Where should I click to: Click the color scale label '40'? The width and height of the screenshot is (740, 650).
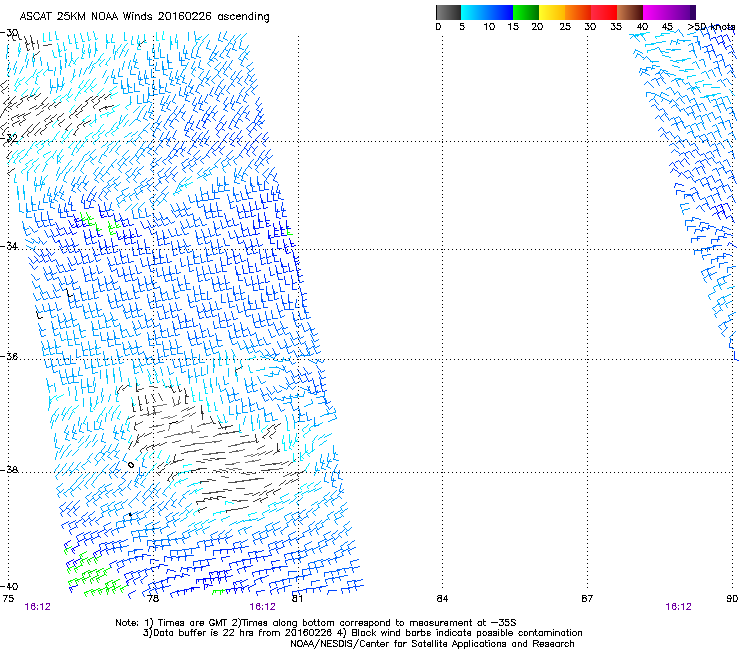[x=642, y=27]
